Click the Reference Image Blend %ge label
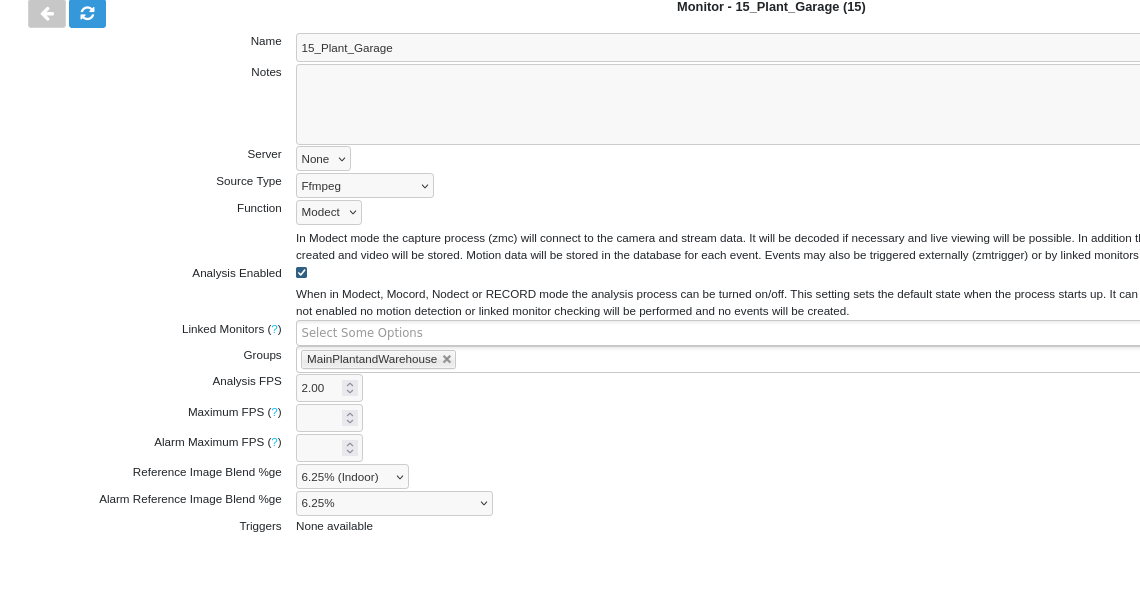Image resolution: width=1140 pixels, height=596 pixels. (x=207, y=472)
